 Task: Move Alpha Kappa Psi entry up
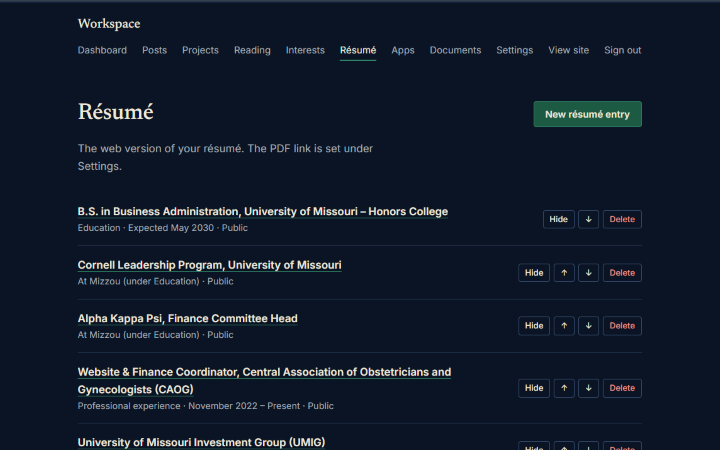[x=564, y=326]
